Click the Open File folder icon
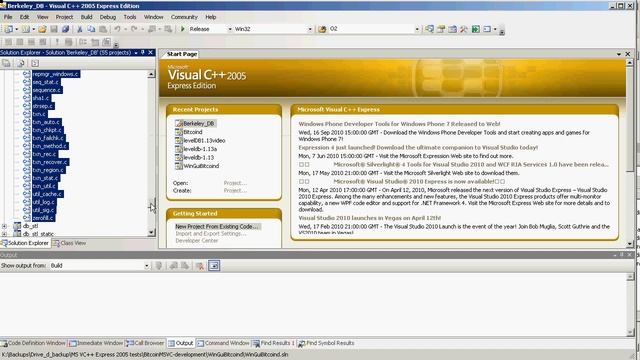This screenshot has width=640, height=360. point(42,29)
